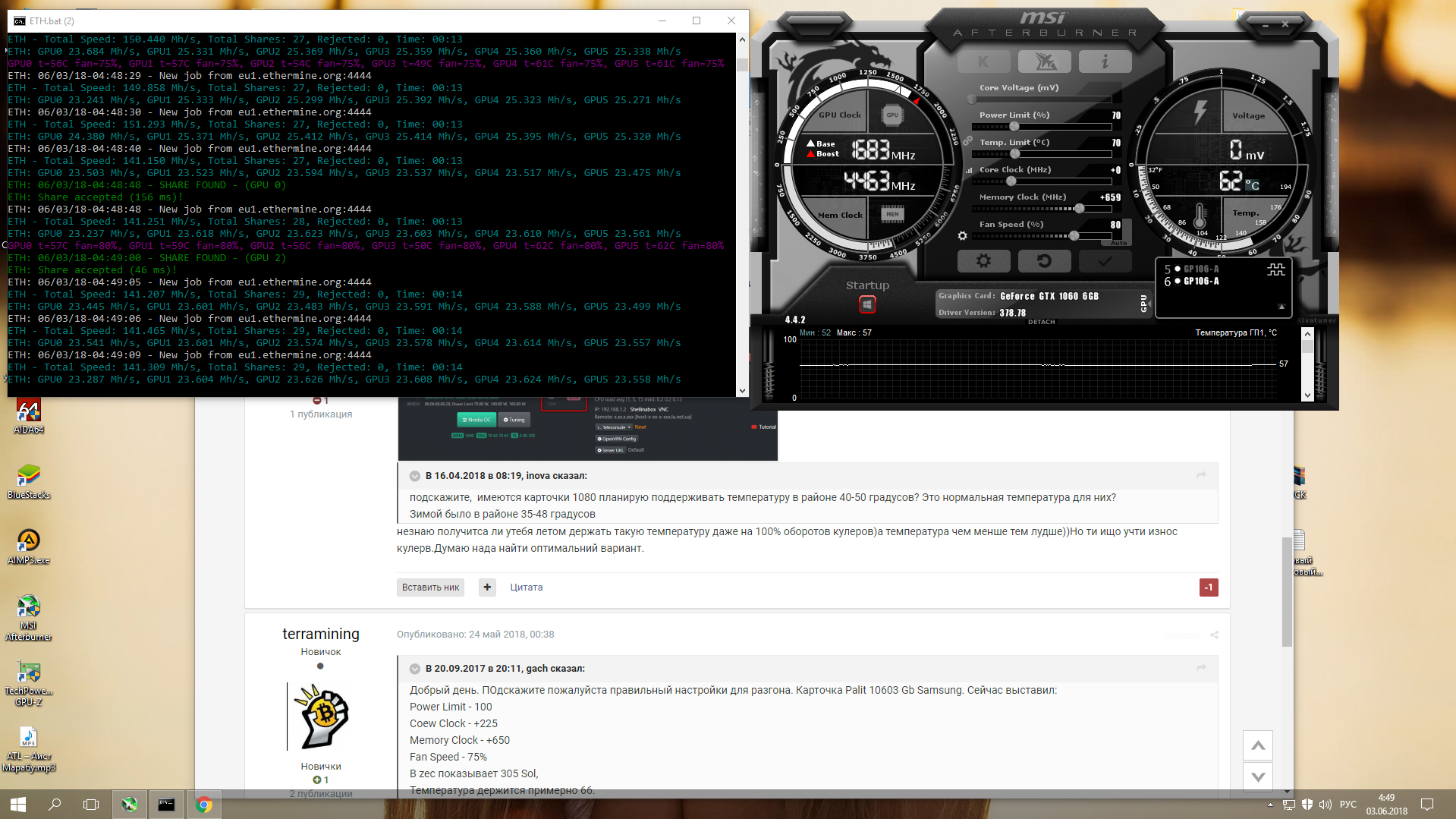
Task: Click the 'Цитата' quote link
Action: point(527,587)
